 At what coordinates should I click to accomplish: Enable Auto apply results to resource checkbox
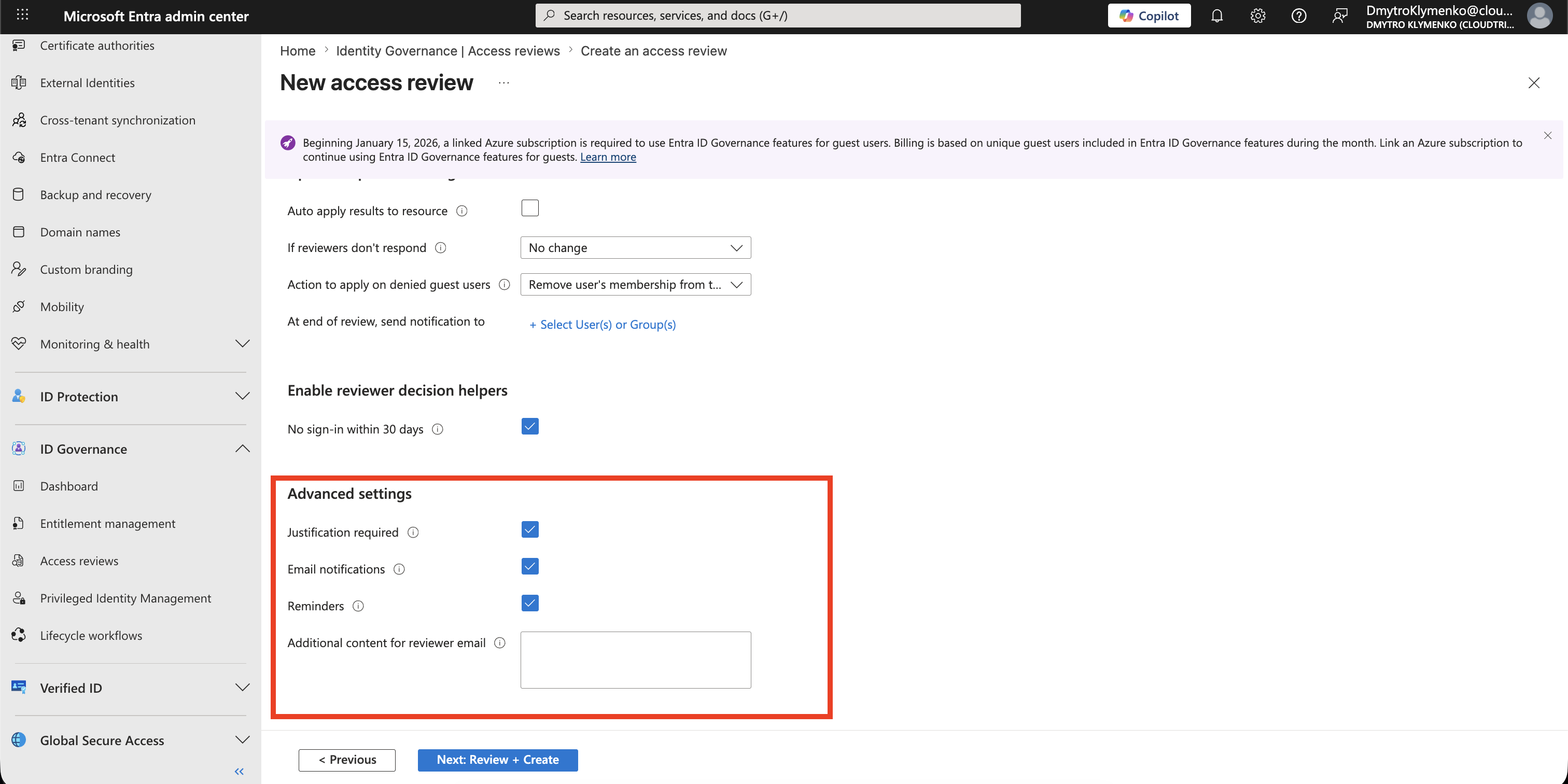[530, 208]
